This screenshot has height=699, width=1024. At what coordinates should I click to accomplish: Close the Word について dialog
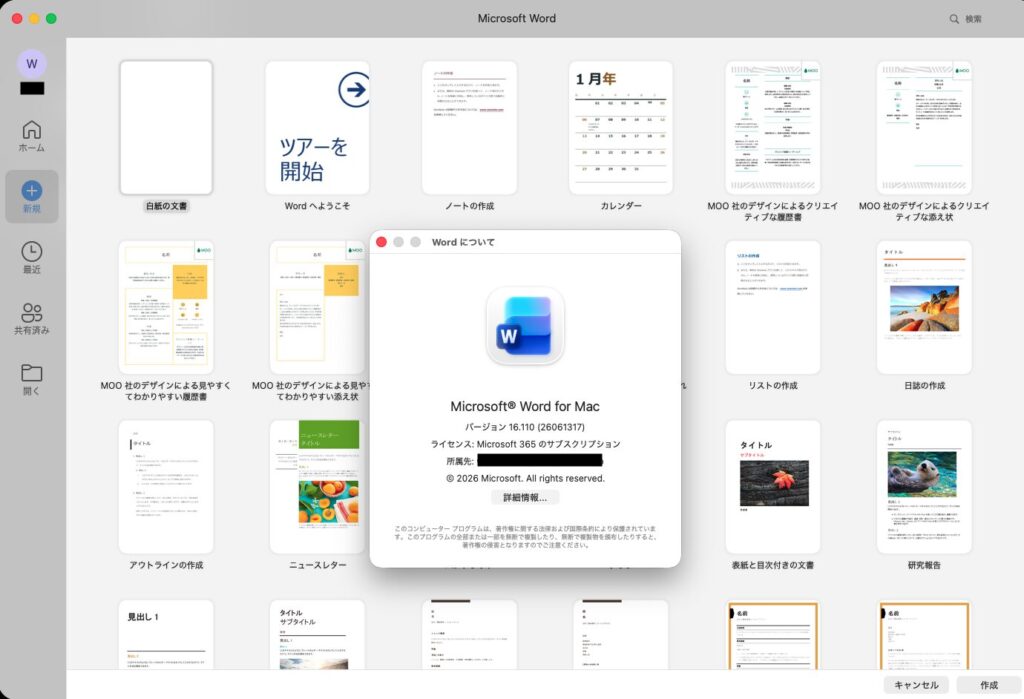(381, 242)
